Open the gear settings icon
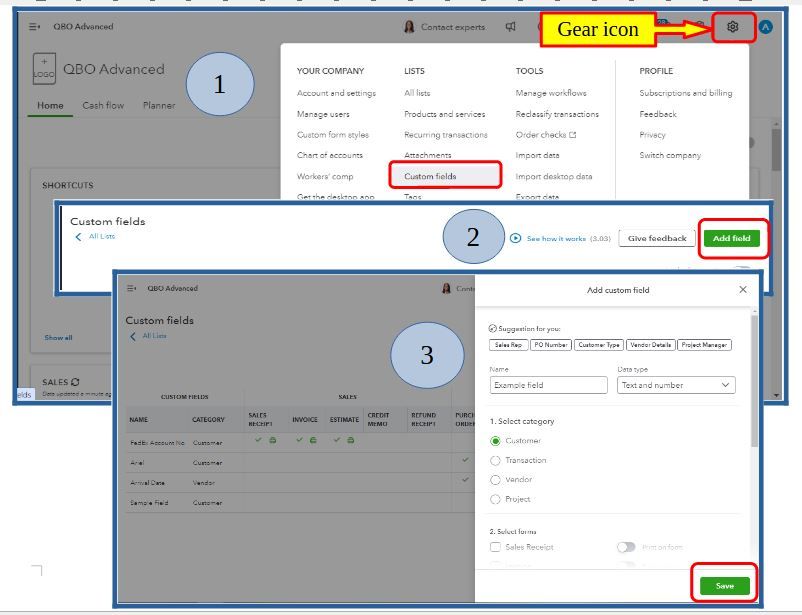 pyautogui.click(x=732, y=27)
